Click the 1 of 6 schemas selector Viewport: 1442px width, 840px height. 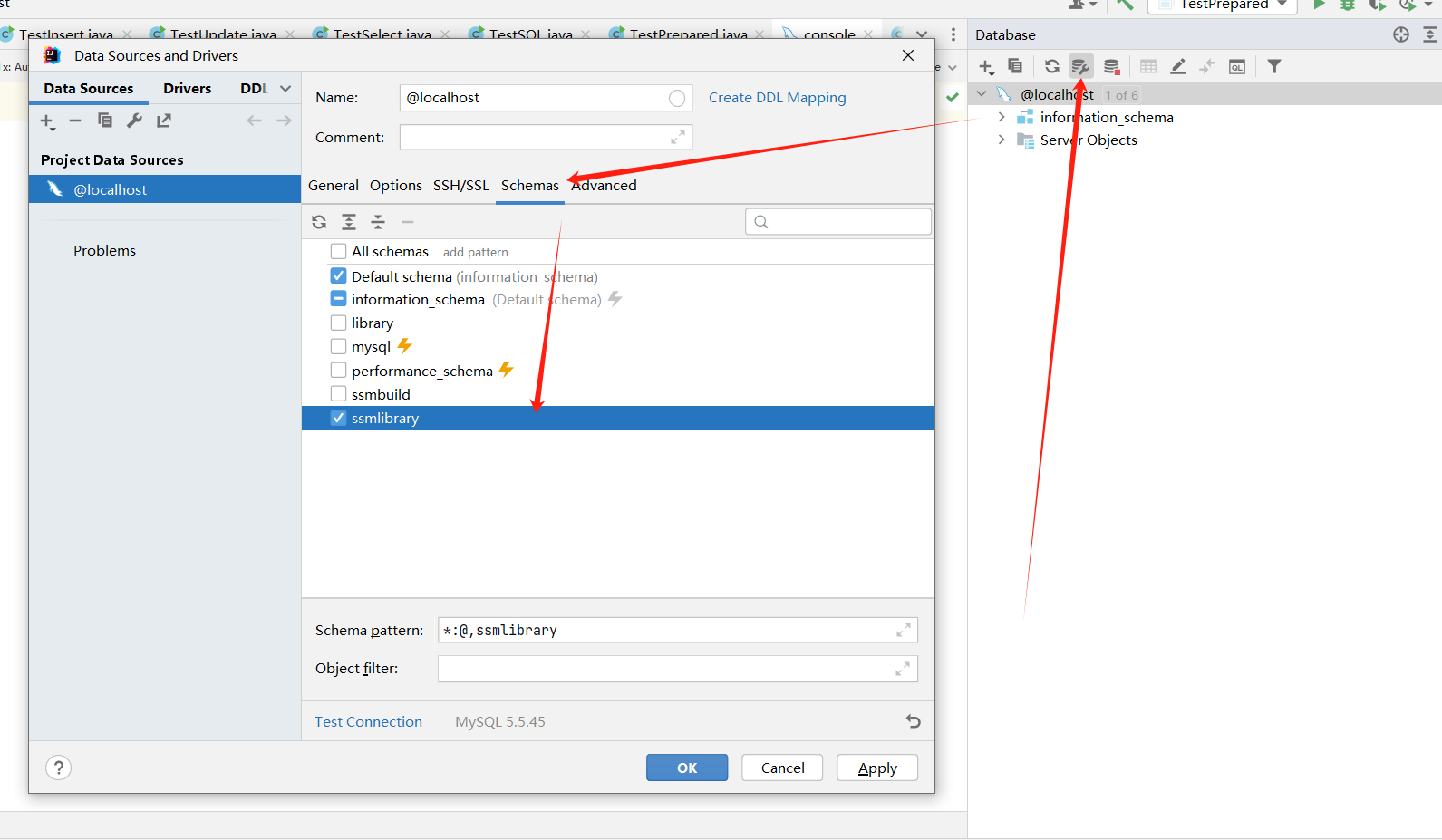(1121, 95)
